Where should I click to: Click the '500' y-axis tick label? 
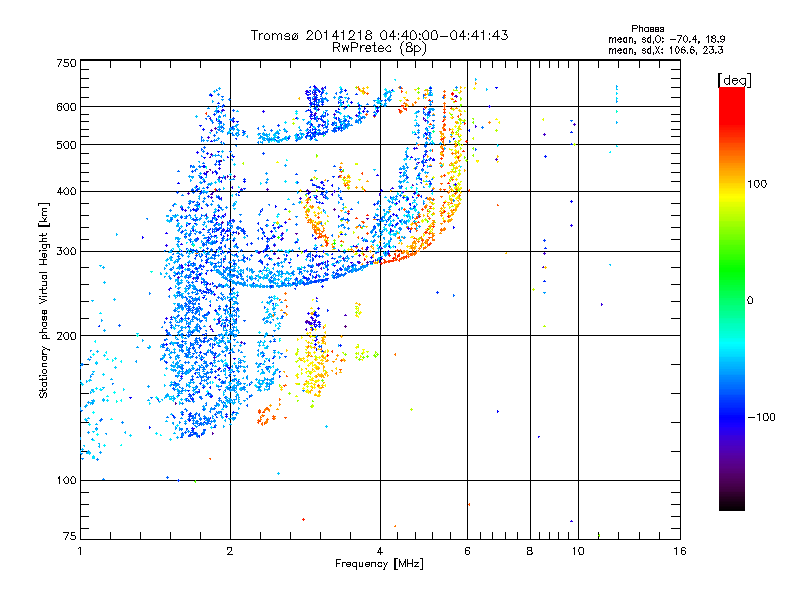(66, 145)
